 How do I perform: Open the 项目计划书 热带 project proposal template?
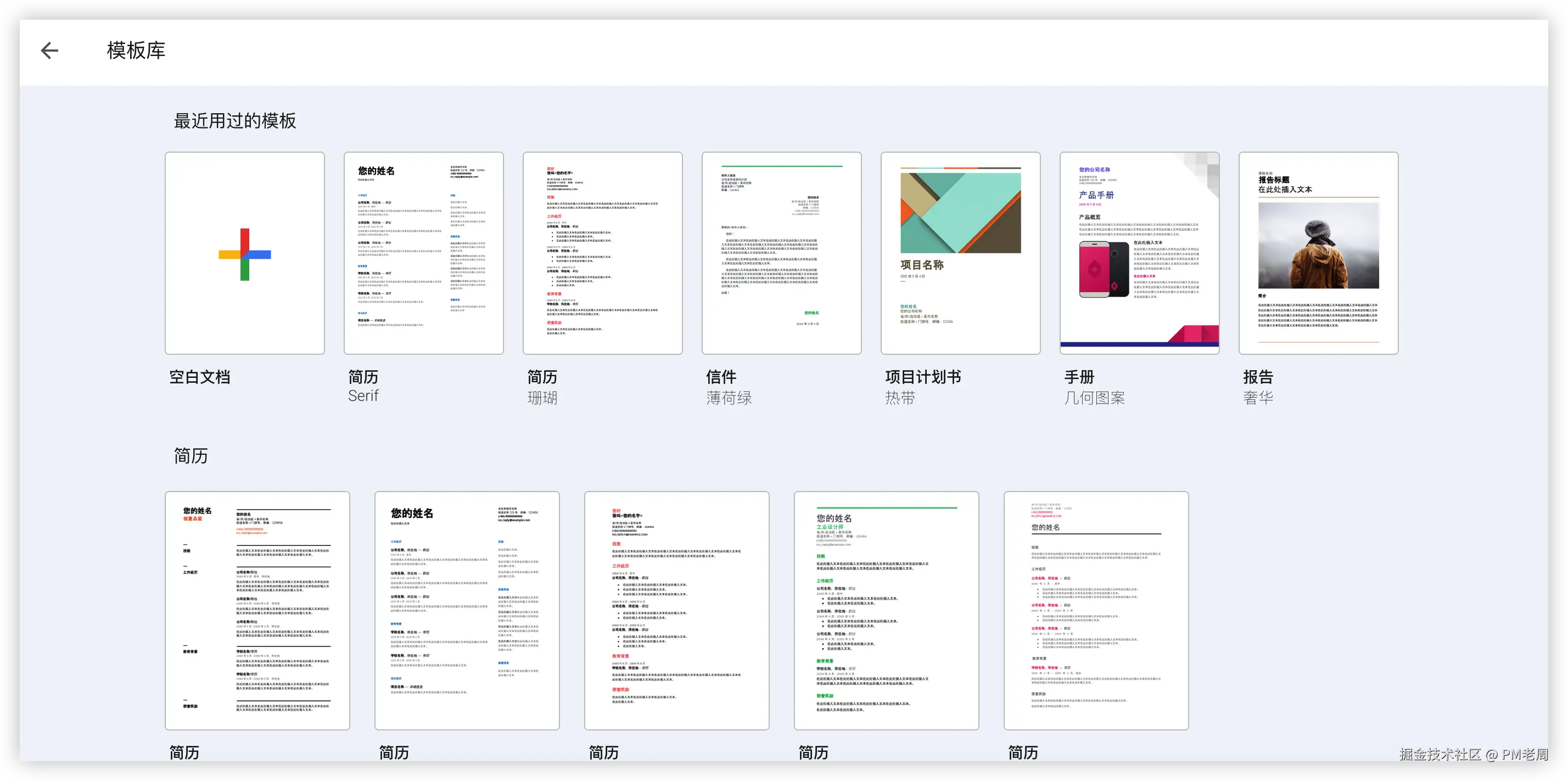coord(961,253)
